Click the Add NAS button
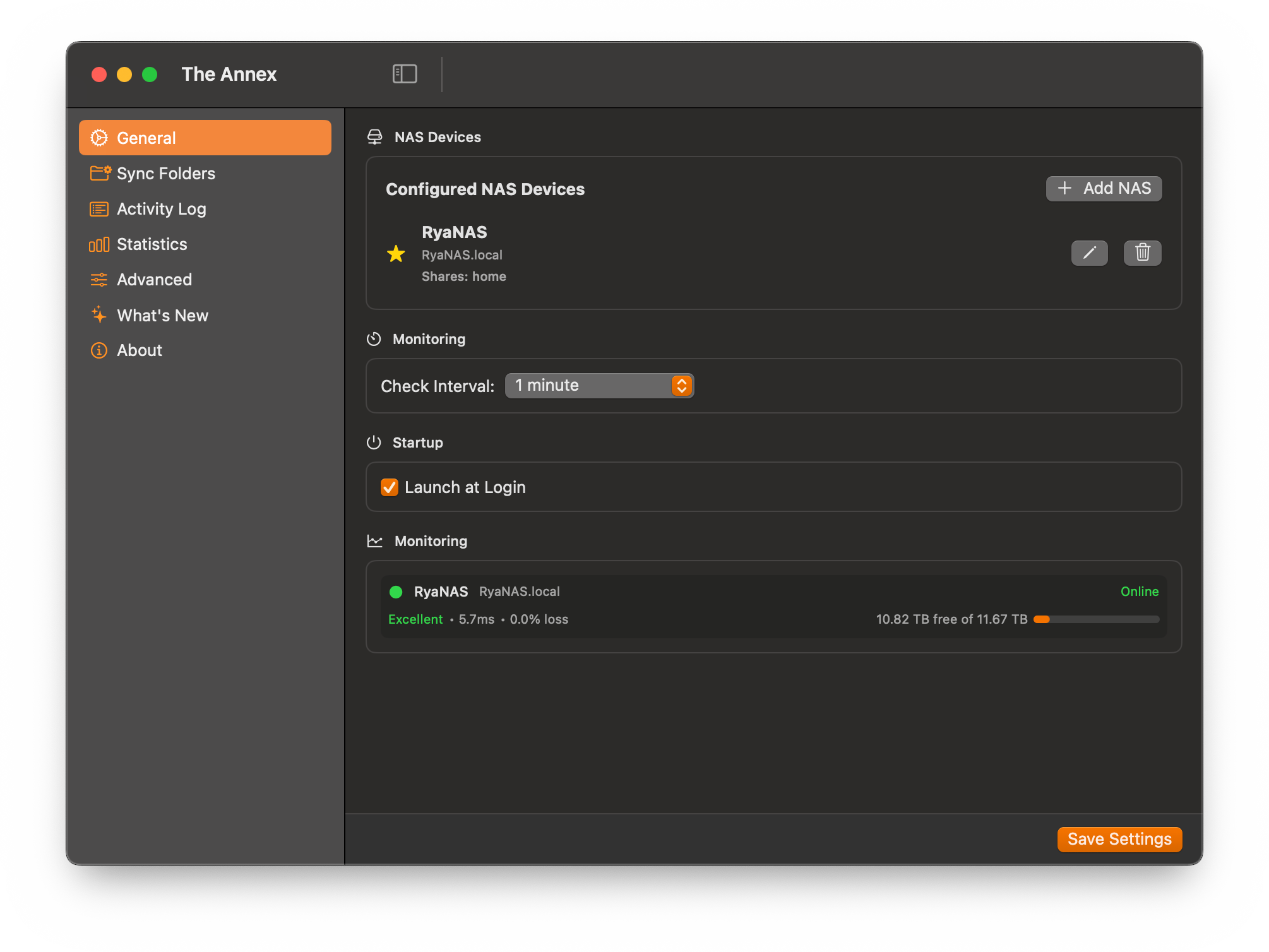Image resolution: width=1269 pixels, height=952 pixels. click(1104, 188)
